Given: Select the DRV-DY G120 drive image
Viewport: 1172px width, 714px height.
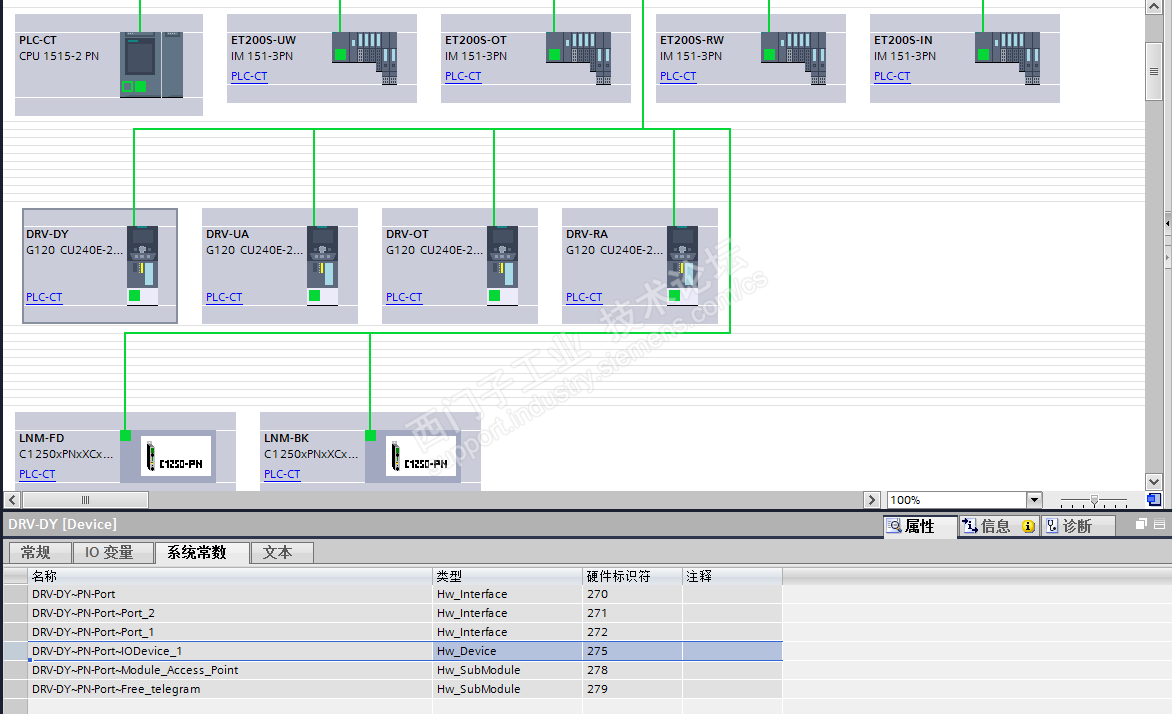Looking at the screenshot, I should [142, 265].
